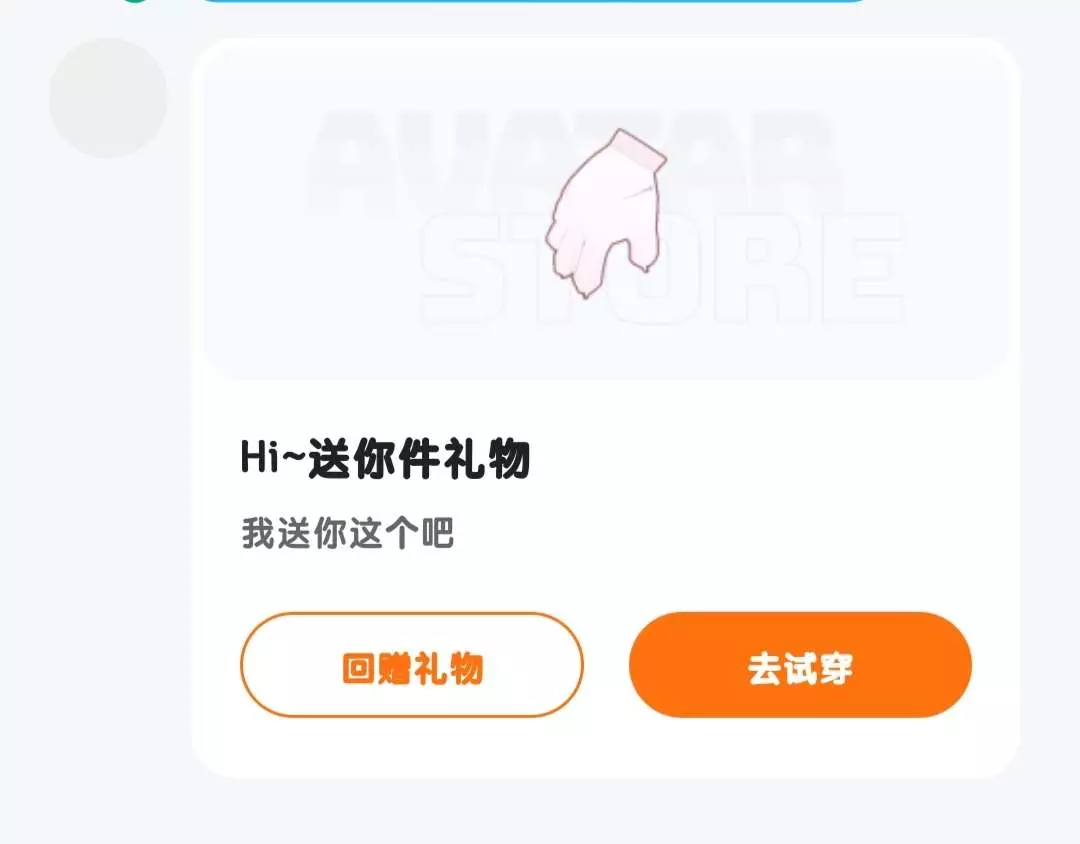Click the orange 去试穿 button
Viewport: 1080px width, 844px height.
coord(800,665)
